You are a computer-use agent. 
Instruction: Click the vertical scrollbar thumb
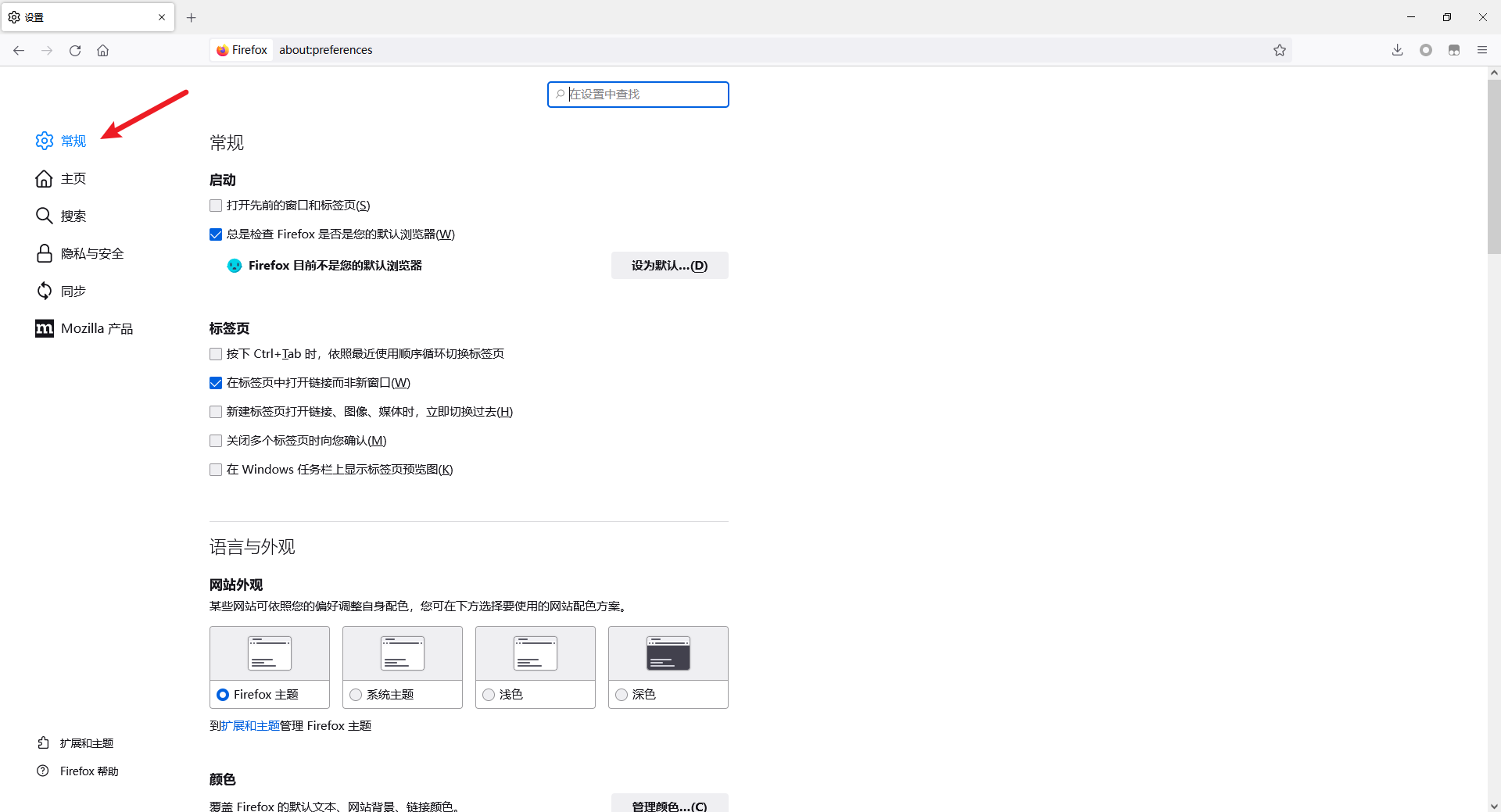point(1494,167)
